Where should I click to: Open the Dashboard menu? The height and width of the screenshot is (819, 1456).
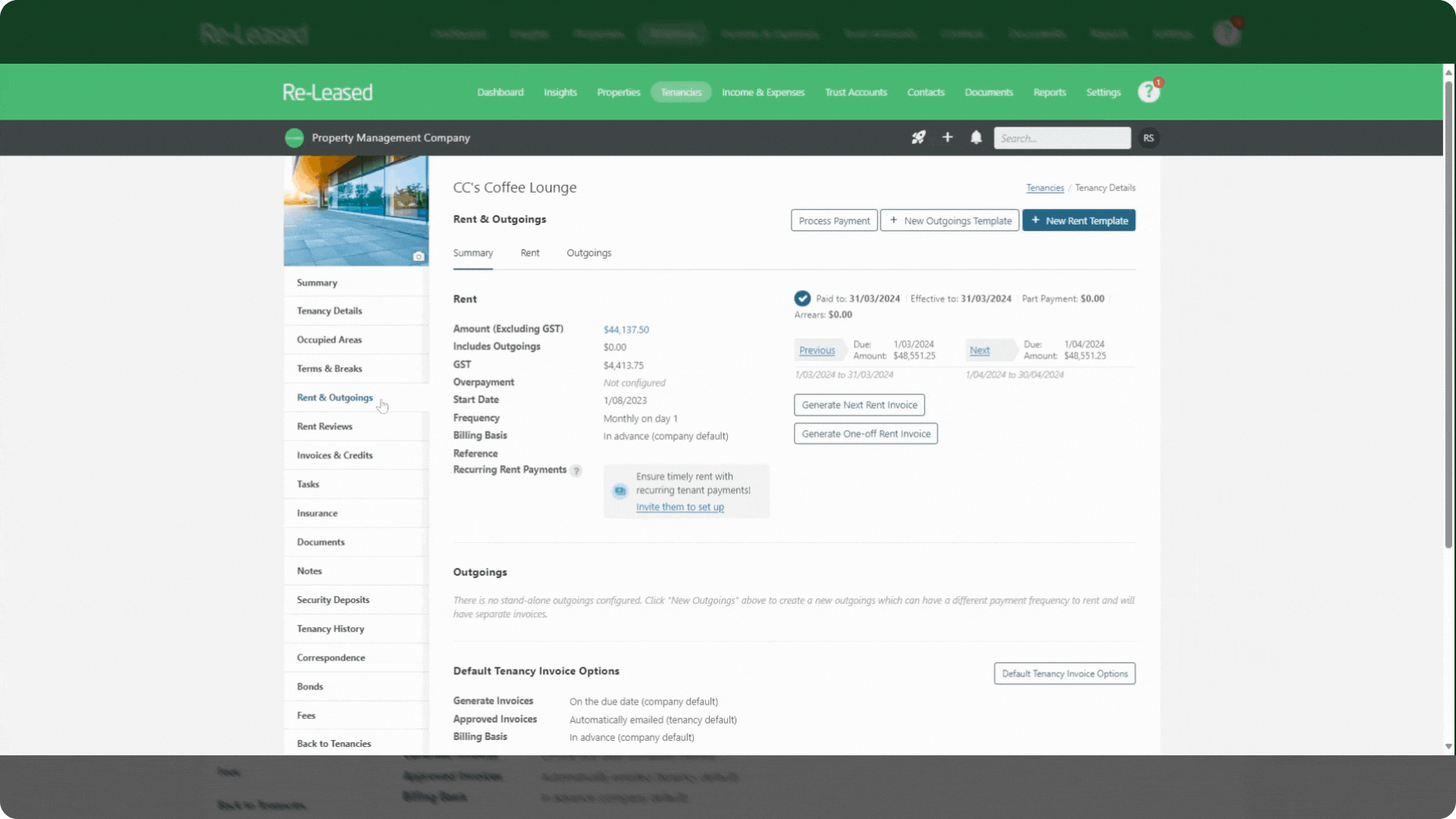(x=500, y=93)
